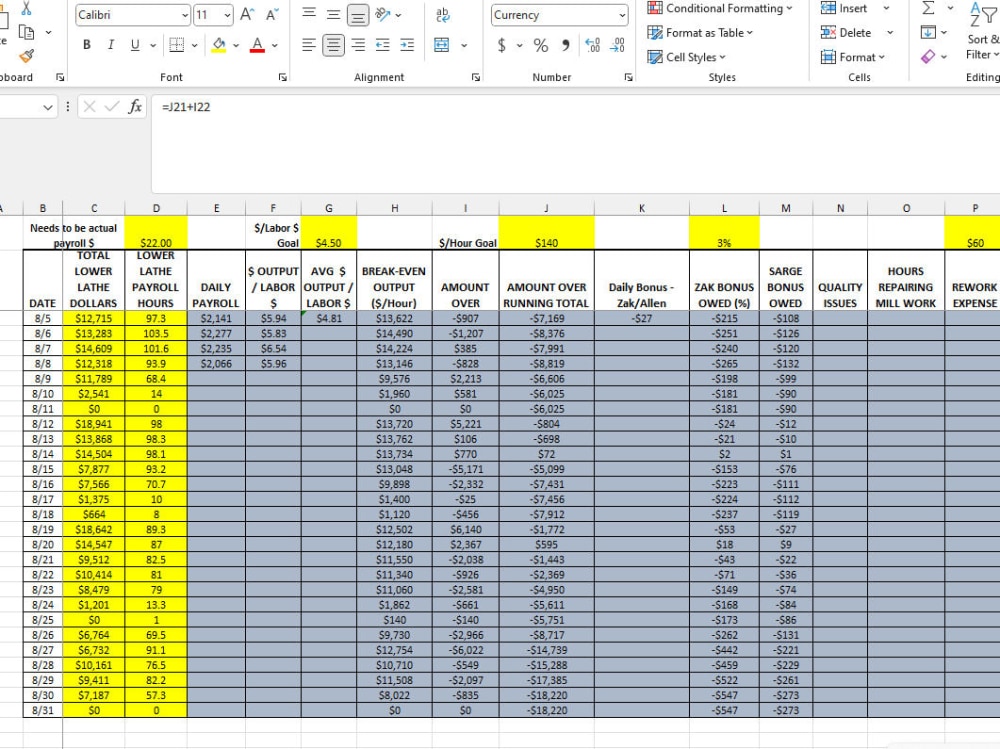Click Decrease Indent icon

[x=383, y=45]
